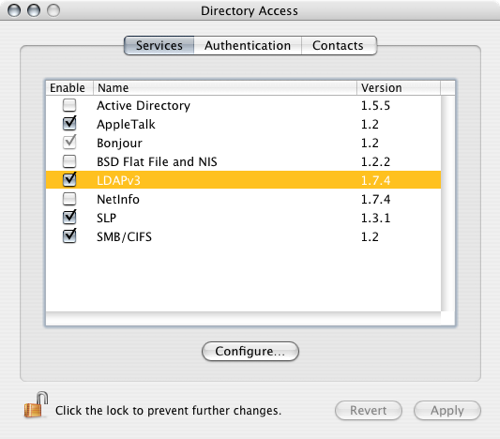Select the Bonjour service name
The image size is (500, 439).
tap(119, 143)
